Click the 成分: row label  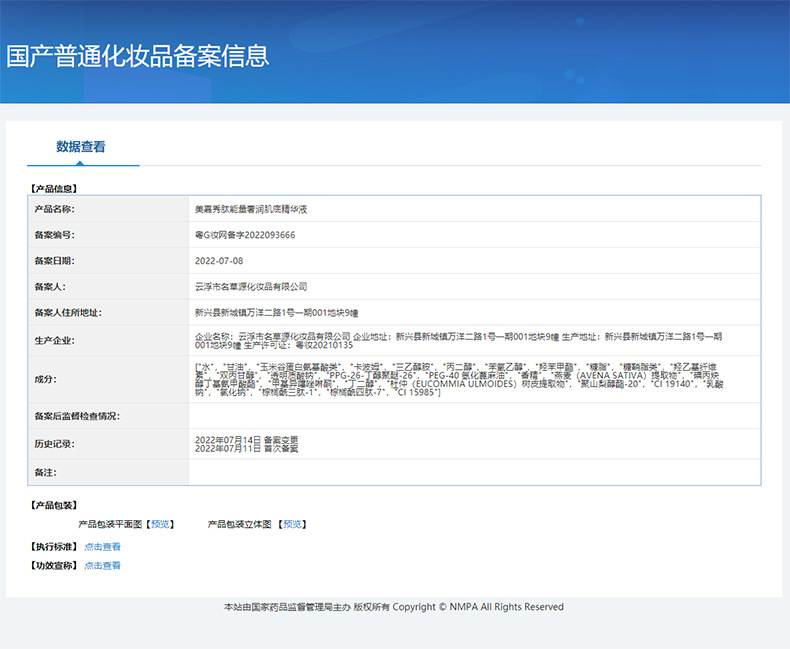(45, 379)
